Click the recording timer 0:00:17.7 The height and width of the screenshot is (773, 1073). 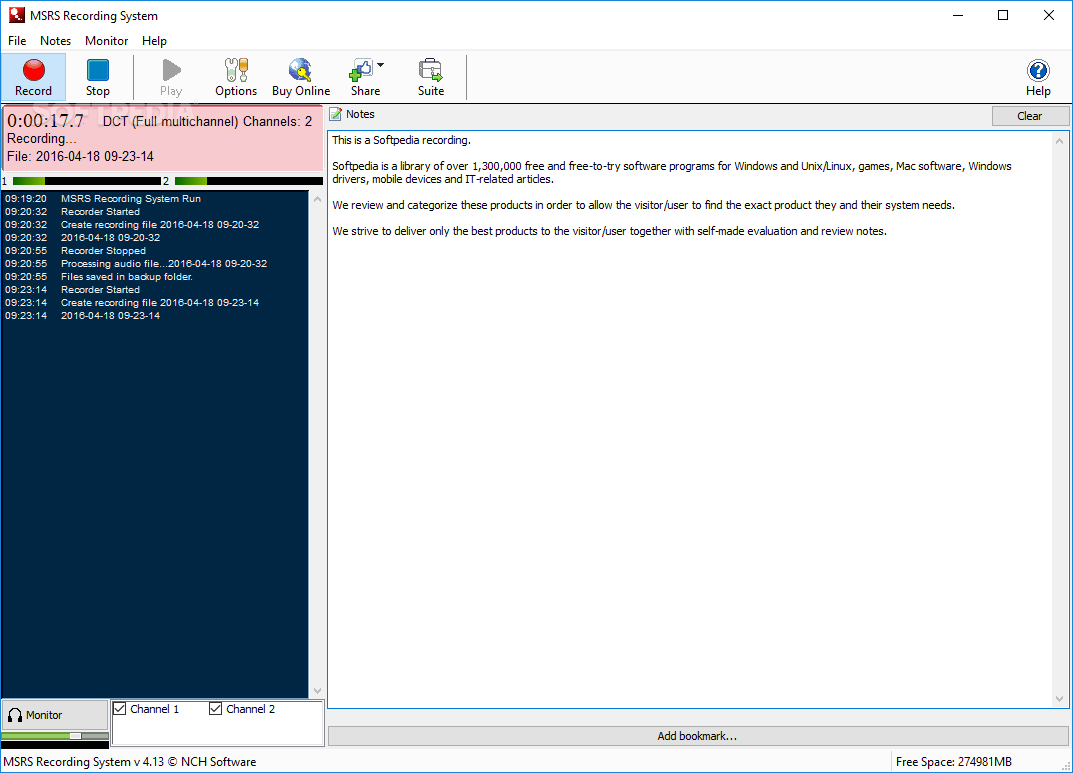pyautogui.click(x=45, y=121)
